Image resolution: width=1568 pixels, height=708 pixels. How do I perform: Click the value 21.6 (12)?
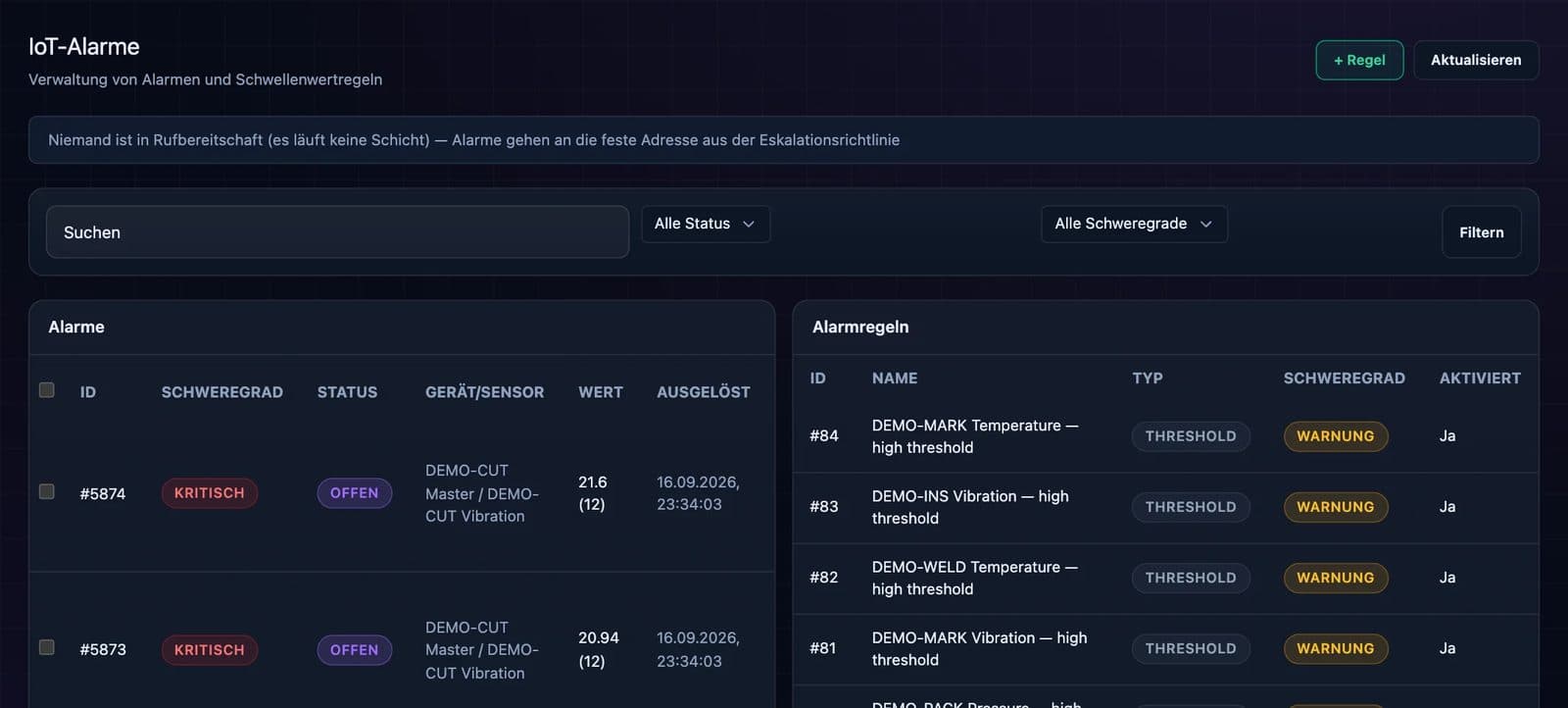click(x=593, y=493)
